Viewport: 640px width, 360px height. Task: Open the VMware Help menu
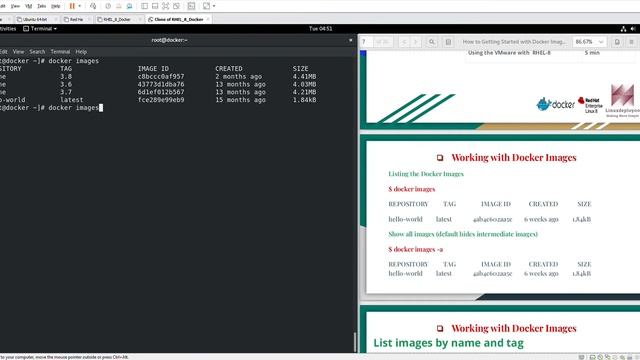coord(56,6)
